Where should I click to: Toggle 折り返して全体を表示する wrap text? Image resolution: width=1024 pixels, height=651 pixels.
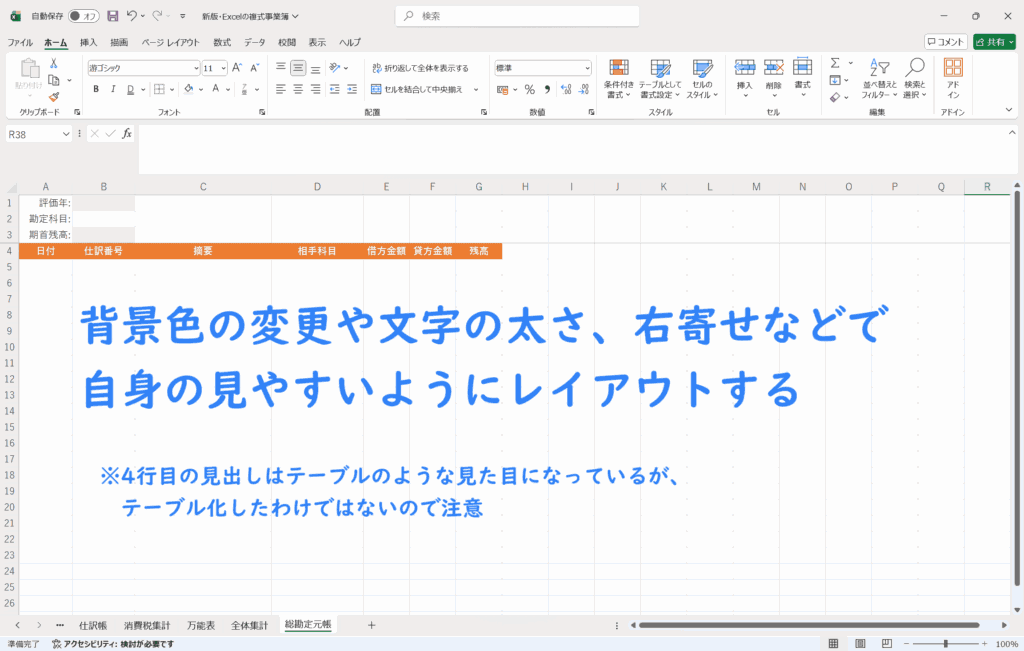420,68
